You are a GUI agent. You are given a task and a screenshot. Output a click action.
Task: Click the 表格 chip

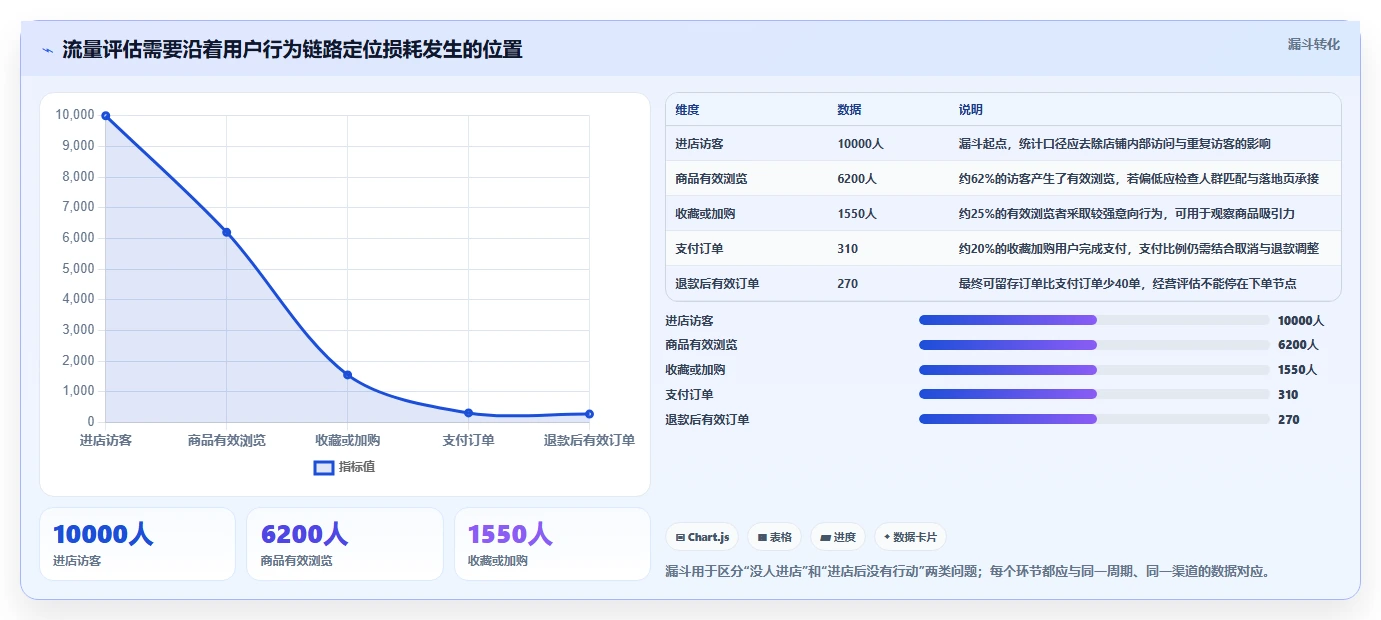pos(774,537)
